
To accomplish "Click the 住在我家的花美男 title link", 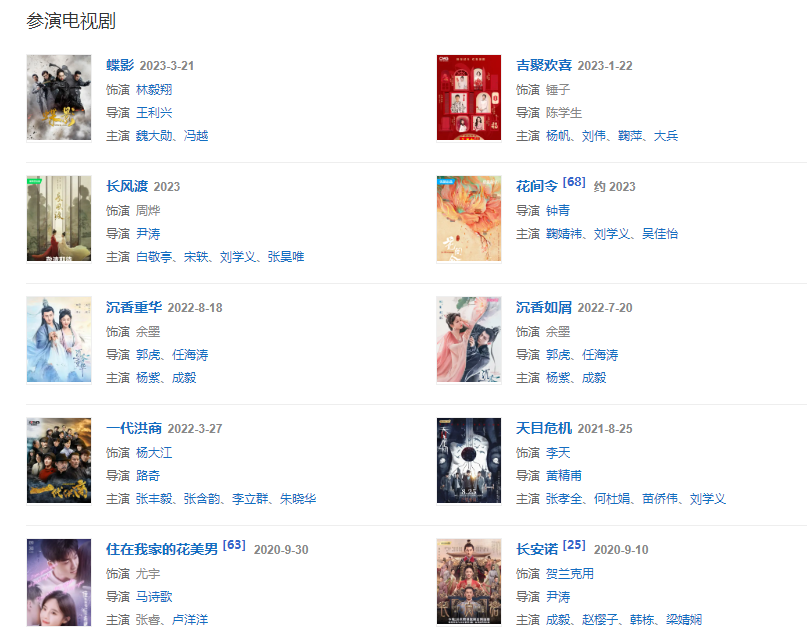I will click(x=162, y=549).
